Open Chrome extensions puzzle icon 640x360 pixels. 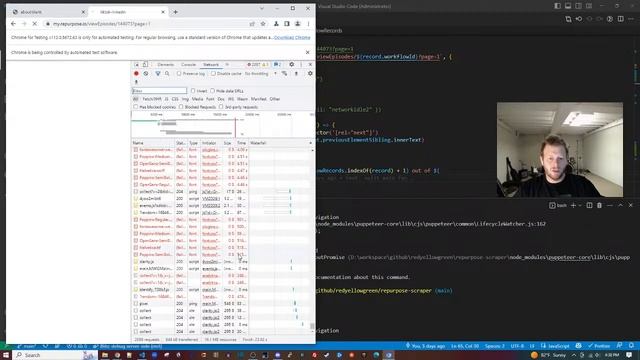276,24
